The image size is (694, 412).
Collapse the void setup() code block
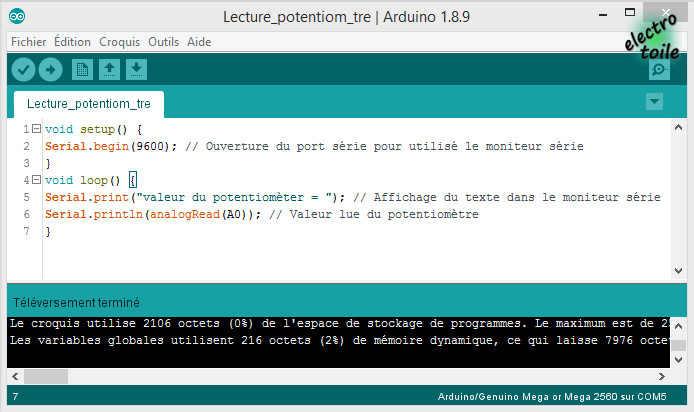37,129
